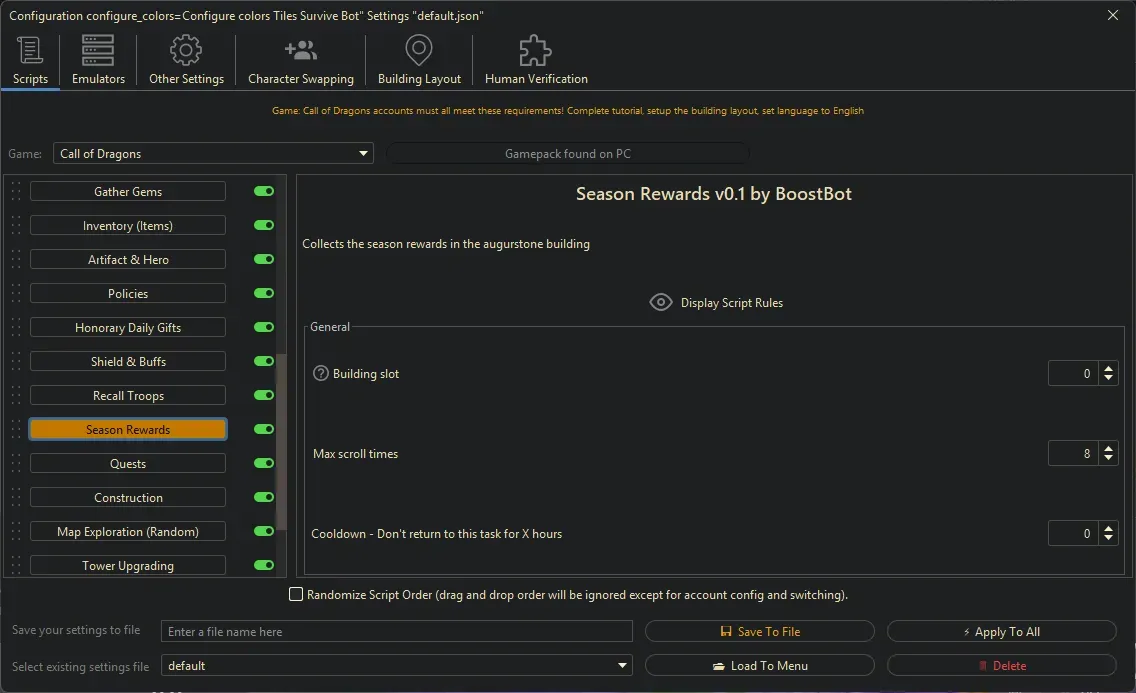Click the Building slot help question mark
Viewport: 1136px width, 693px height.
(318, 373)
